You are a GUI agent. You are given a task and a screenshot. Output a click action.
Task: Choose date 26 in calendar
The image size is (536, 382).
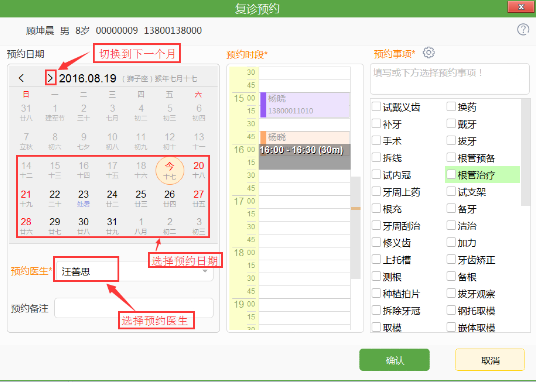pyautogui.click(x=170, y=198)
